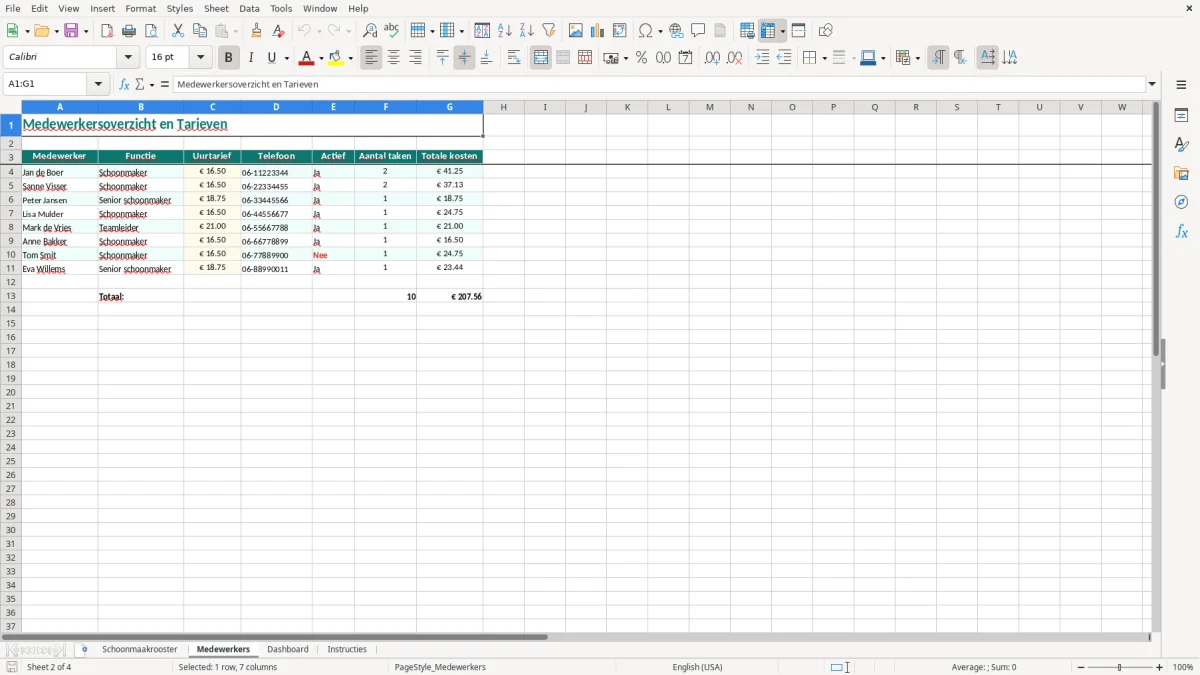Toggle Align Right

(x=416, y=58)
